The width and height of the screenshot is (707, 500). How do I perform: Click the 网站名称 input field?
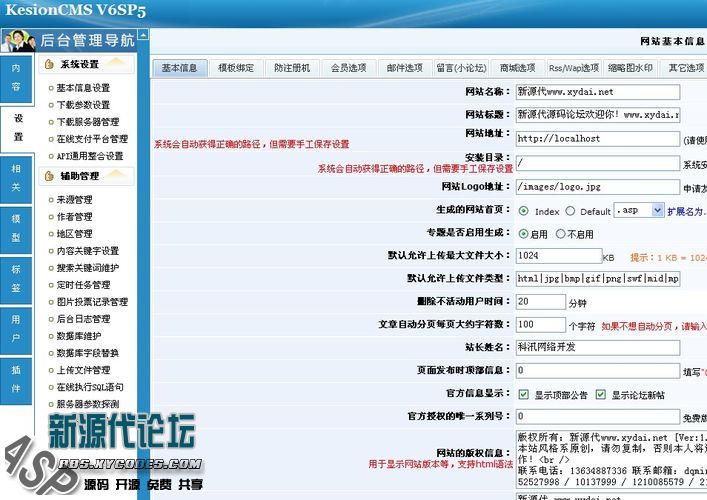[598, 92]
